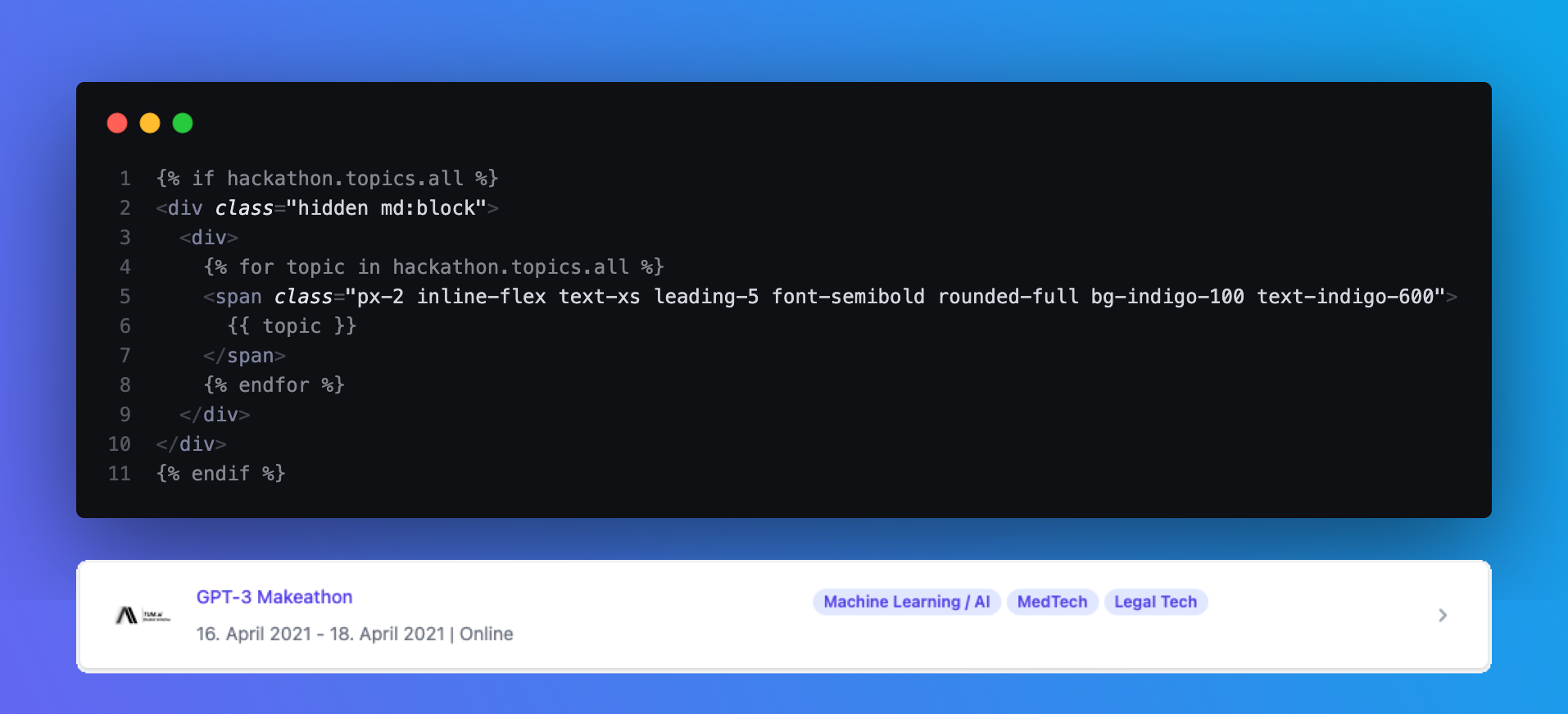The image size is (1568, 714).
Task: Click the yellow minimize dot
Action: pyautogui.click(x=150, y=123)
